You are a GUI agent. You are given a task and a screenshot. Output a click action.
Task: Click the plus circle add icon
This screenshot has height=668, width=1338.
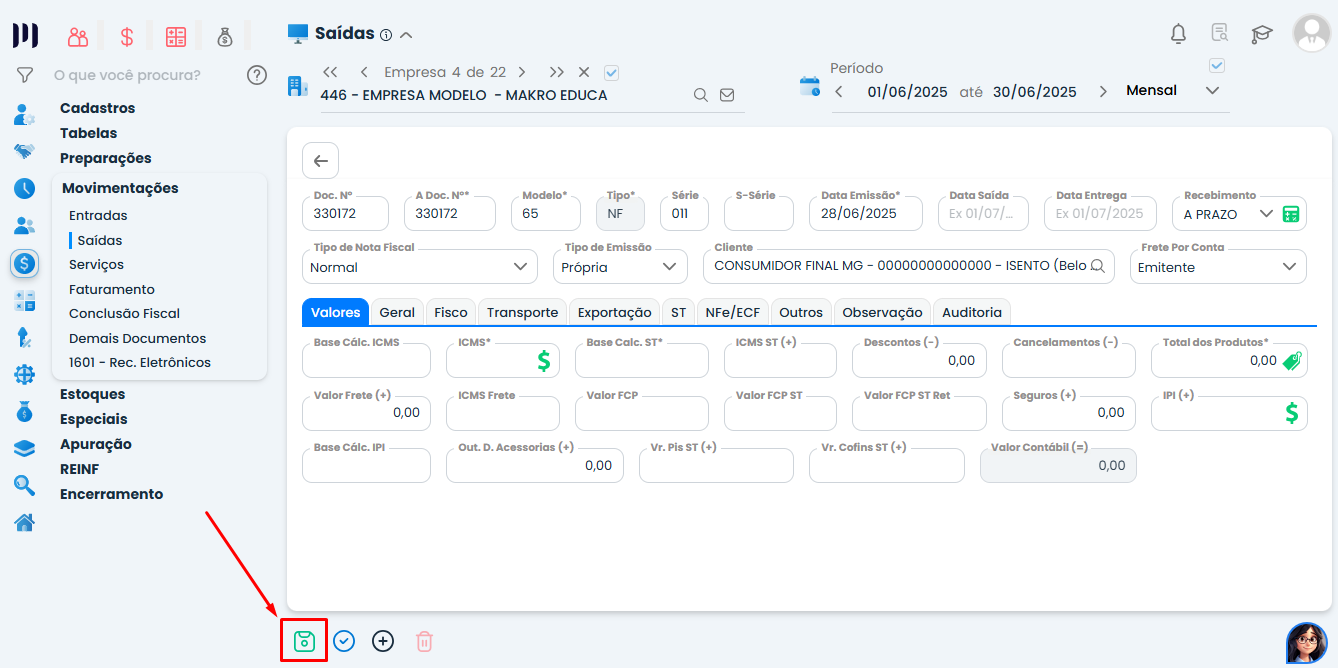[x=383, y=641]
